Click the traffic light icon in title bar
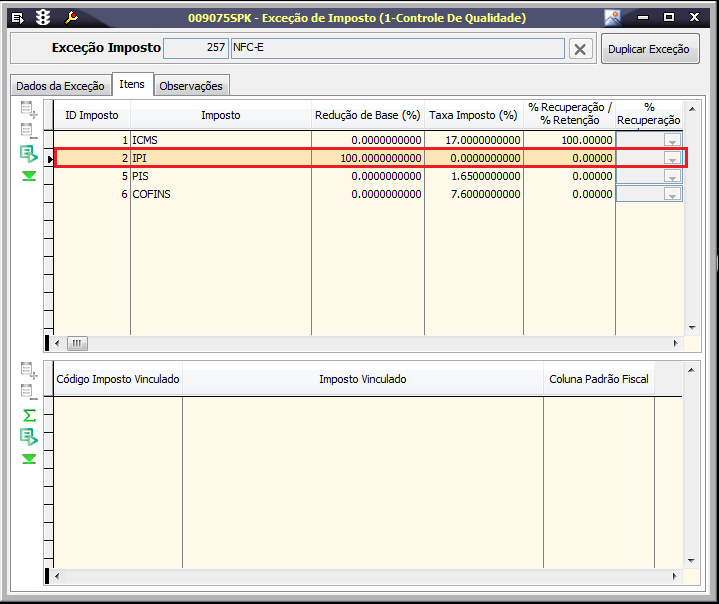719x604 pixels. (43, 18)
